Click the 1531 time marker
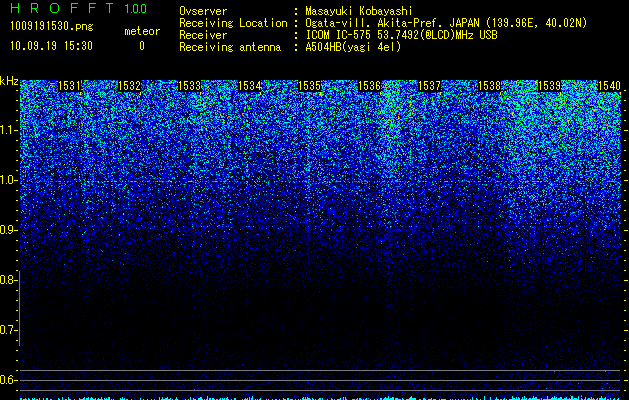 tap(69, 86)
